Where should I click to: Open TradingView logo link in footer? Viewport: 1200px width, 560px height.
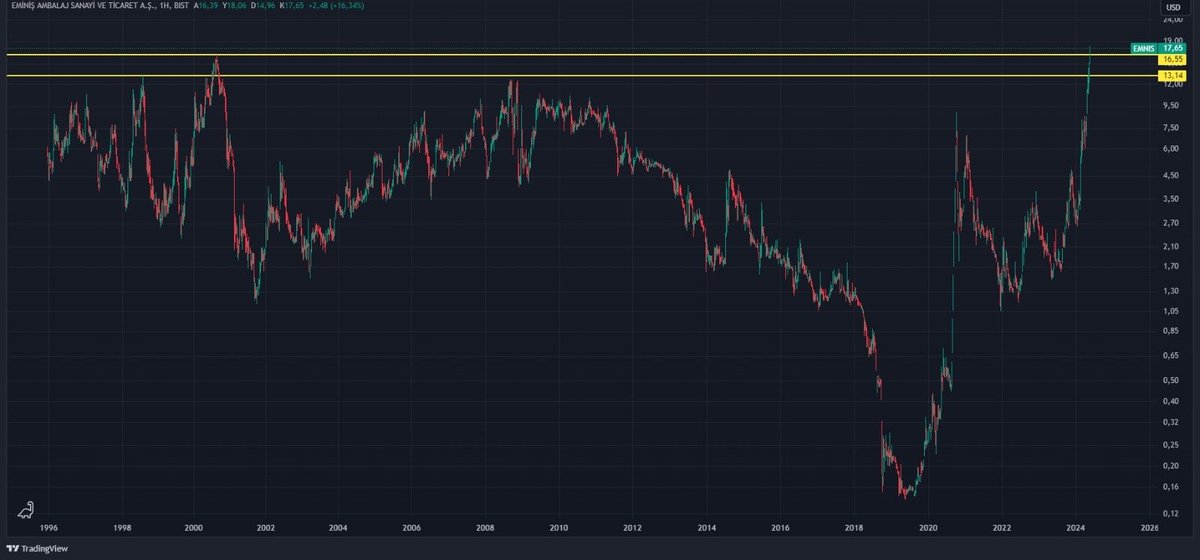pos(35,551)
